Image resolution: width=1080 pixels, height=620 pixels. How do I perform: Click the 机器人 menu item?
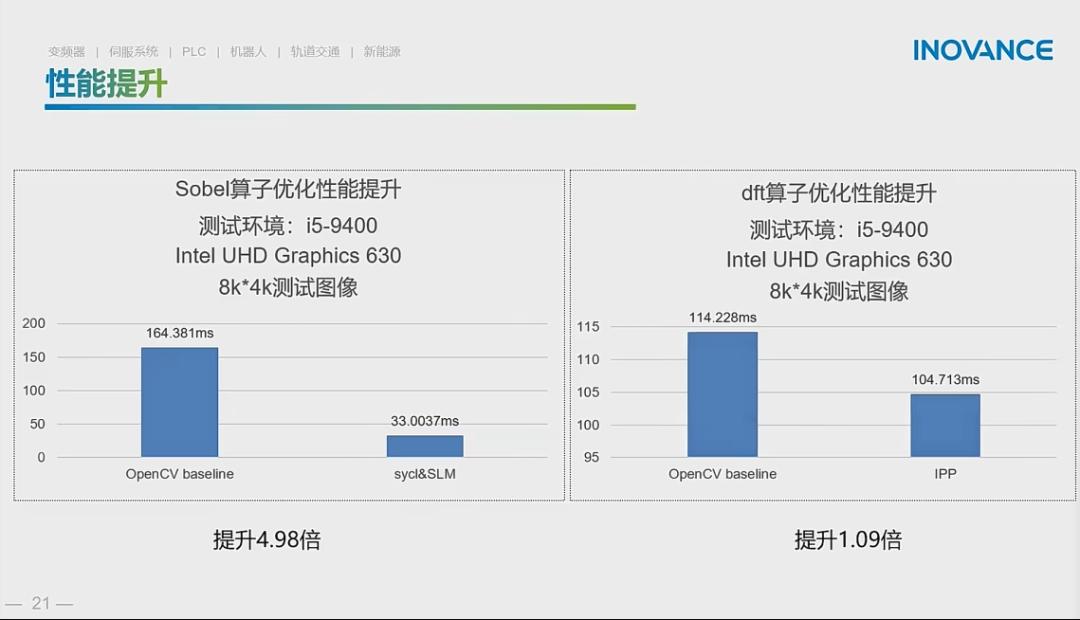pos(247,51)
